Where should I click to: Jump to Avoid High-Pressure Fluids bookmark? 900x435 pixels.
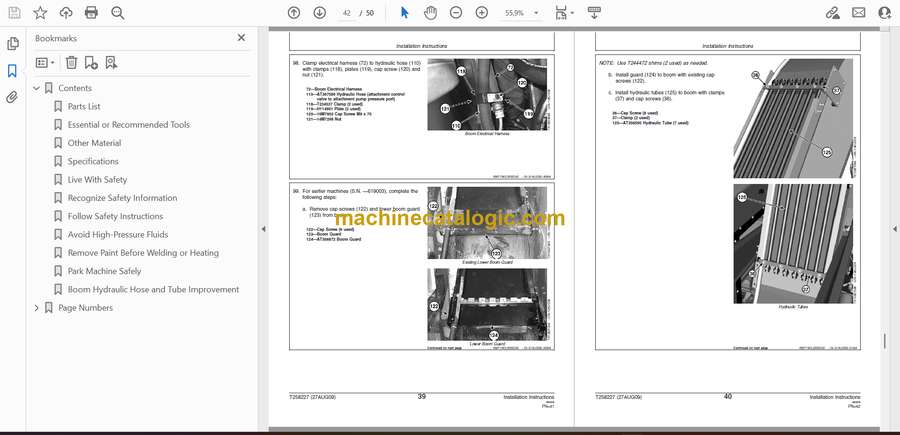[x=117, y=234]
